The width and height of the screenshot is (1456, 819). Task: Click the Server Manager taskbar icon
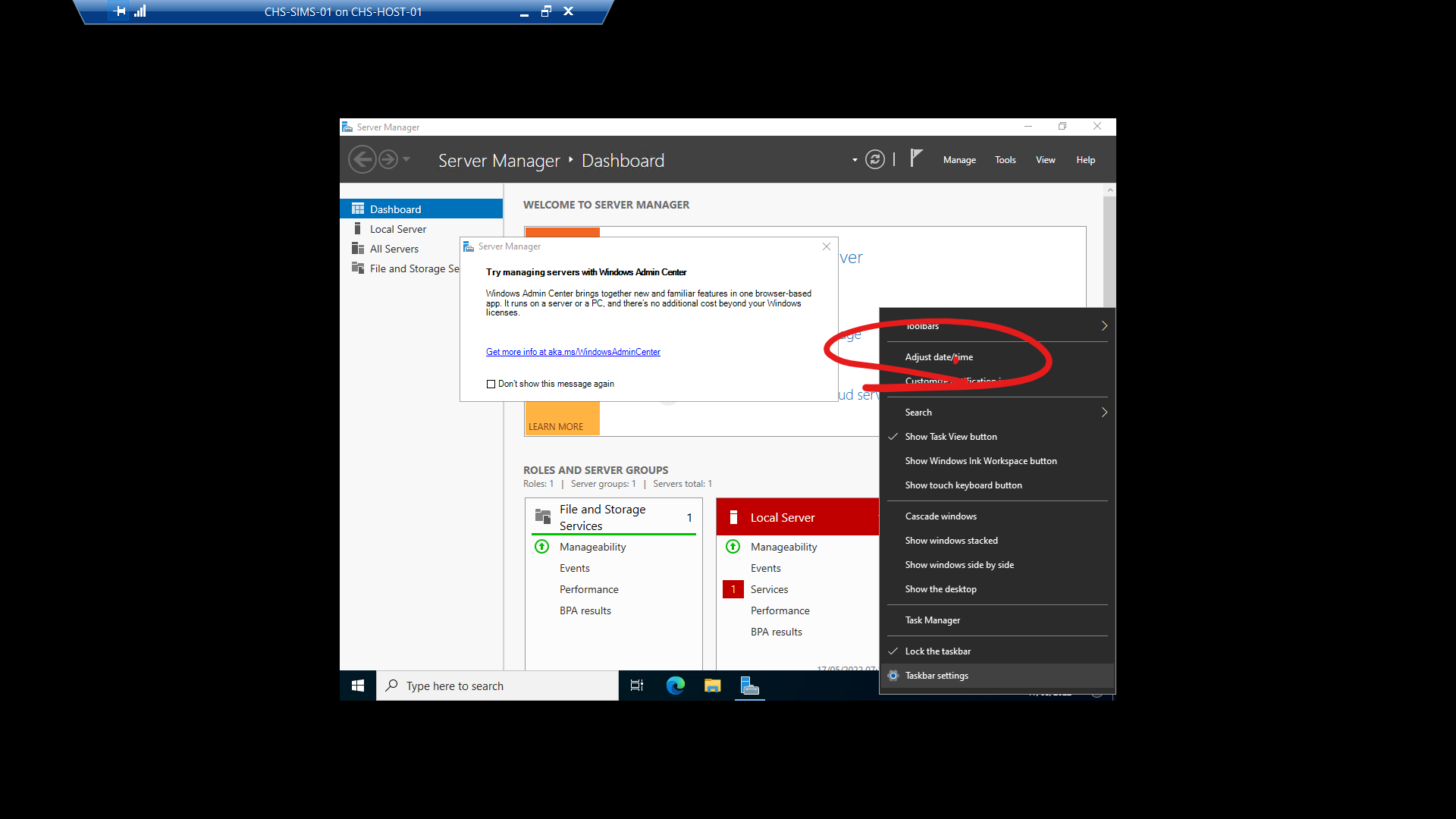coord(749,686)
